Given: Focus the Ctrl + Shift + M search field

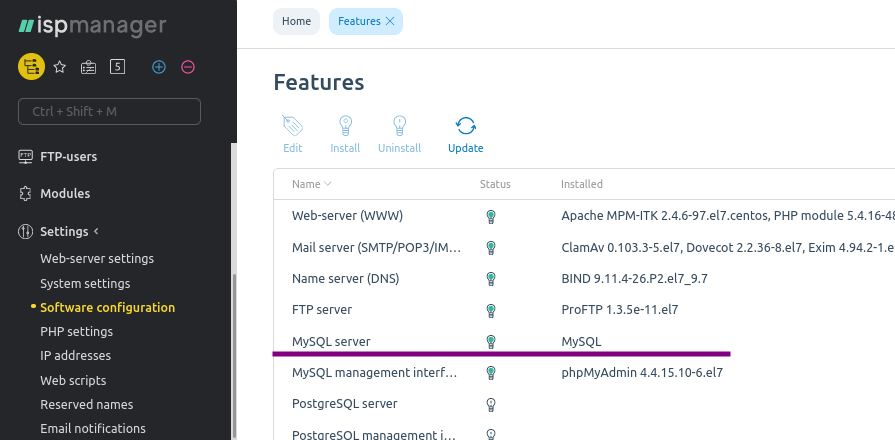Looking at the screenshot, I should click(x=110, y=111).
